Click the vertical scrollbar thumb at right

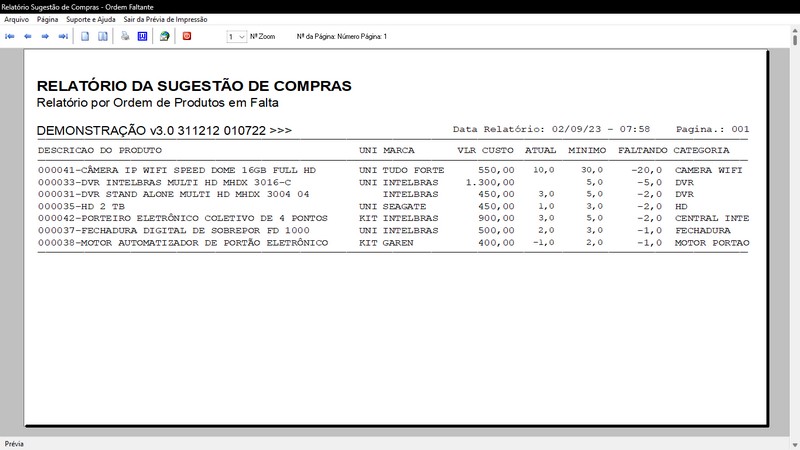(x=795, y=39)
